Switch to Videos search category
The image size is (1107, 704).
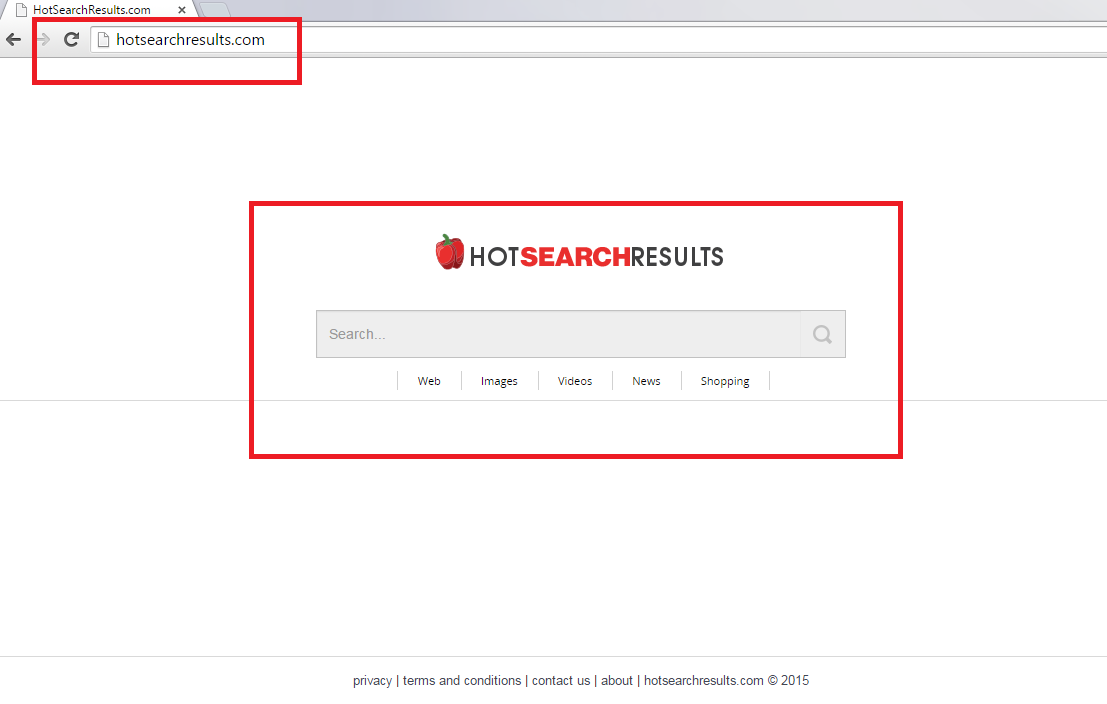click(x=575, y=381)
